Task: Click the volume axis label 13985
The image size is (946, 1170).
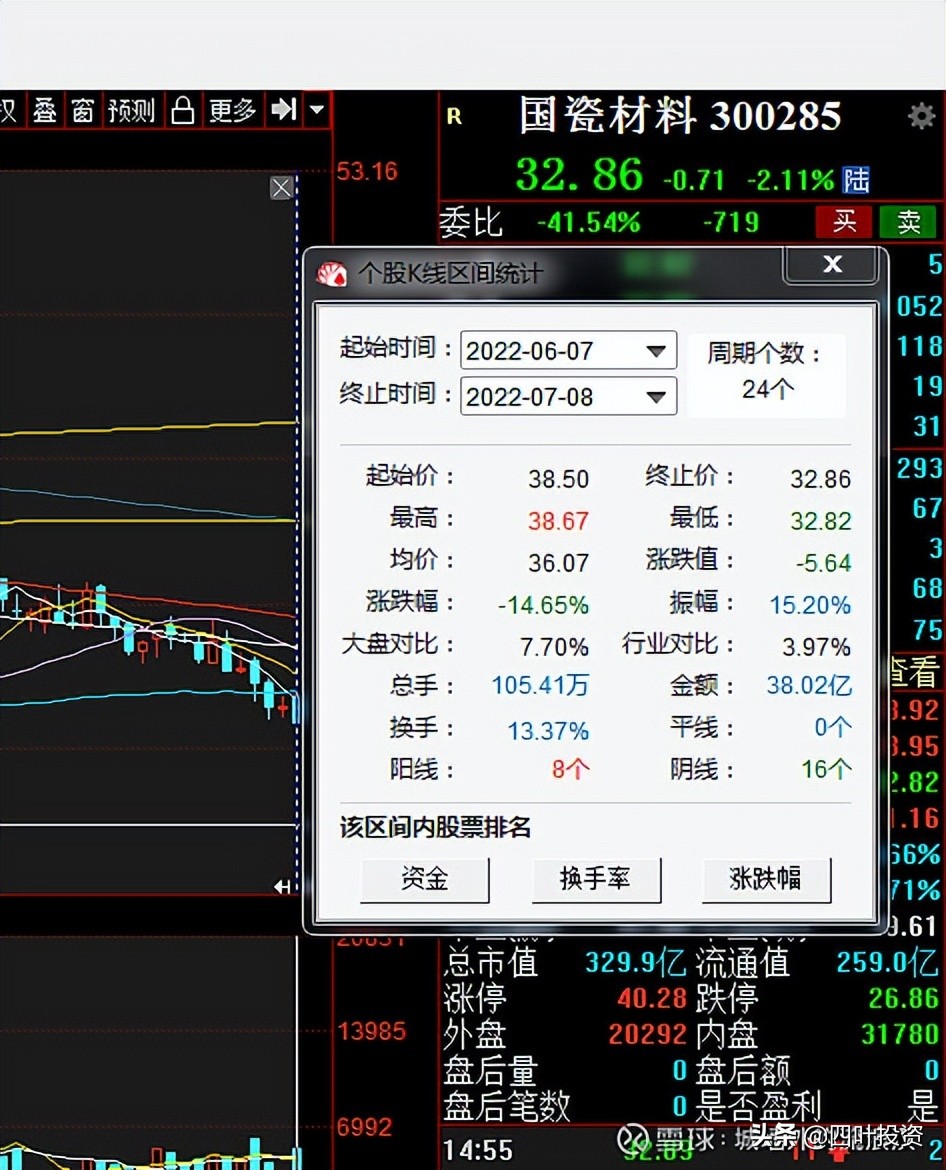Action: [x=372, y=1031]
